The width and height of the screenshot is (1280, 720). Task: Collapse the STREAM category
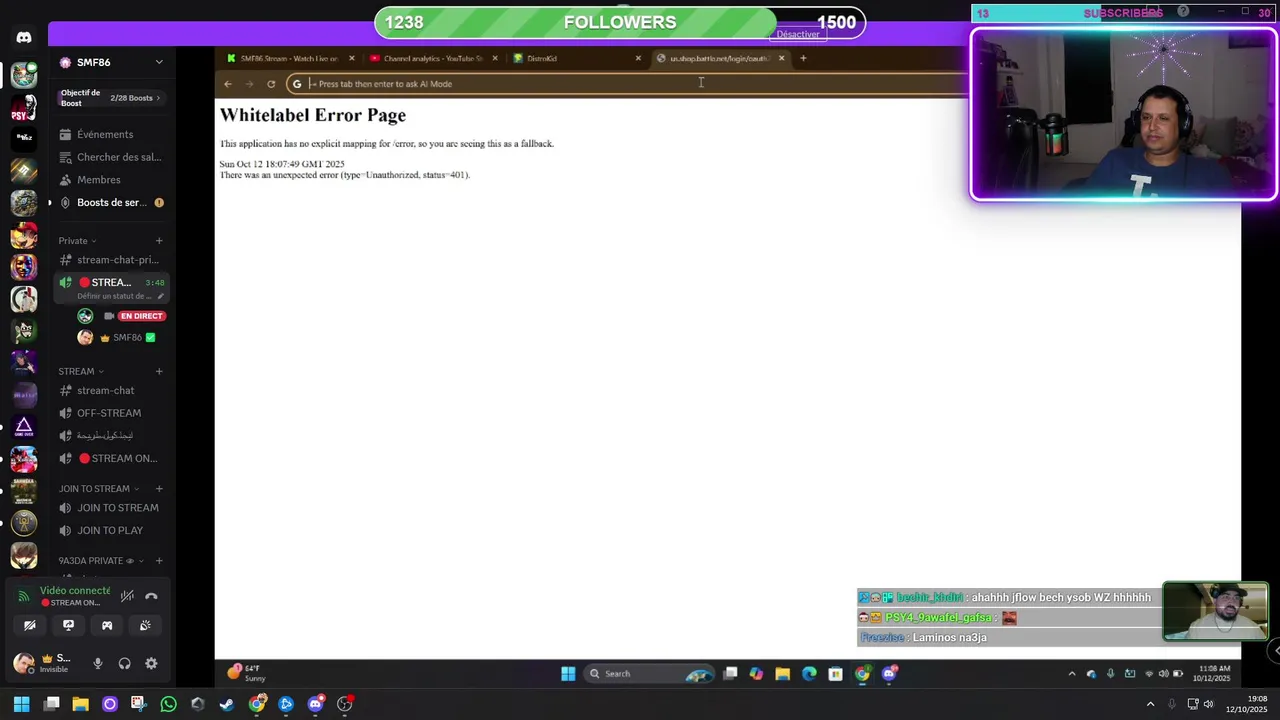[x=81, y=372]
